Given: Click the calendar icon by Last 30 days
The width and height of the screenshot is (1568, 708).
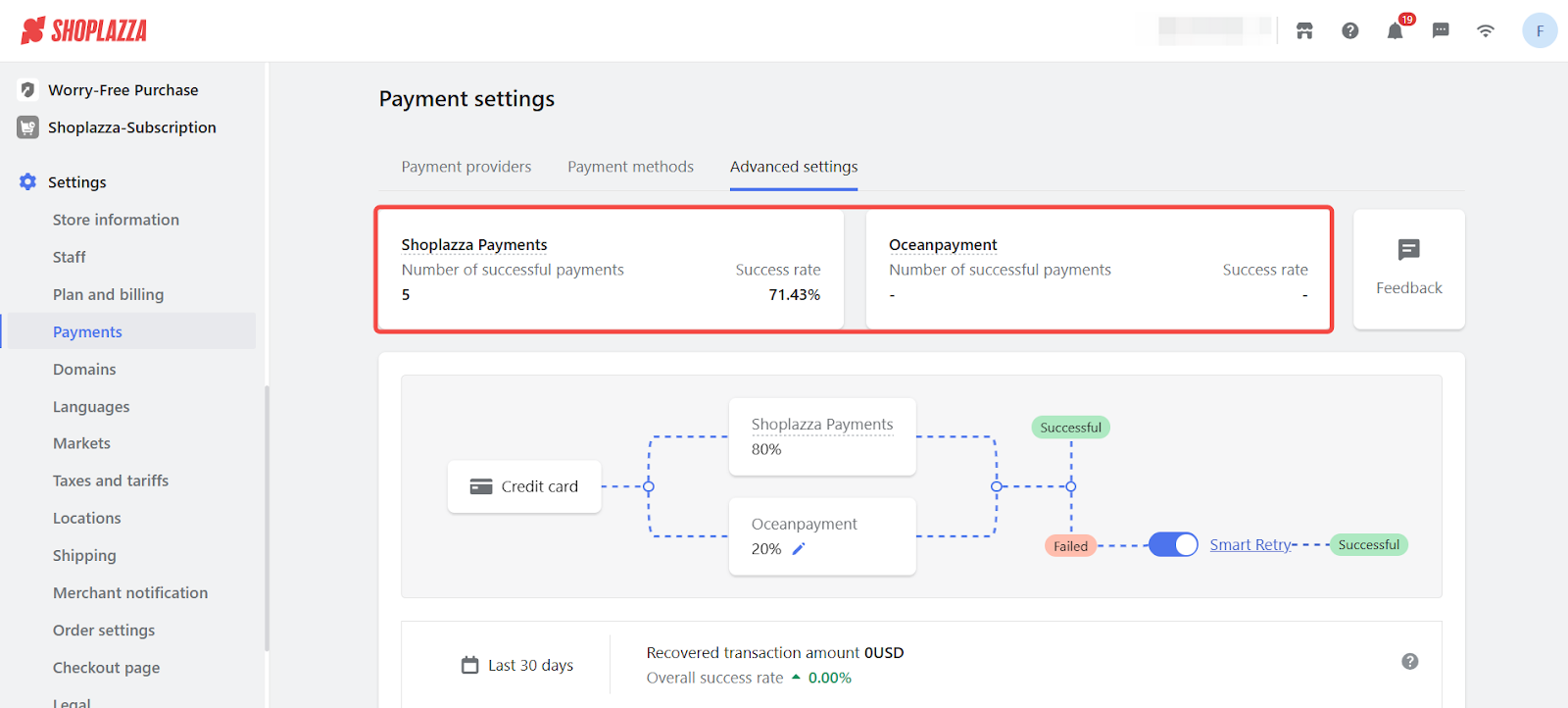Looking at the screenshot, I should [x=470, y=665].
